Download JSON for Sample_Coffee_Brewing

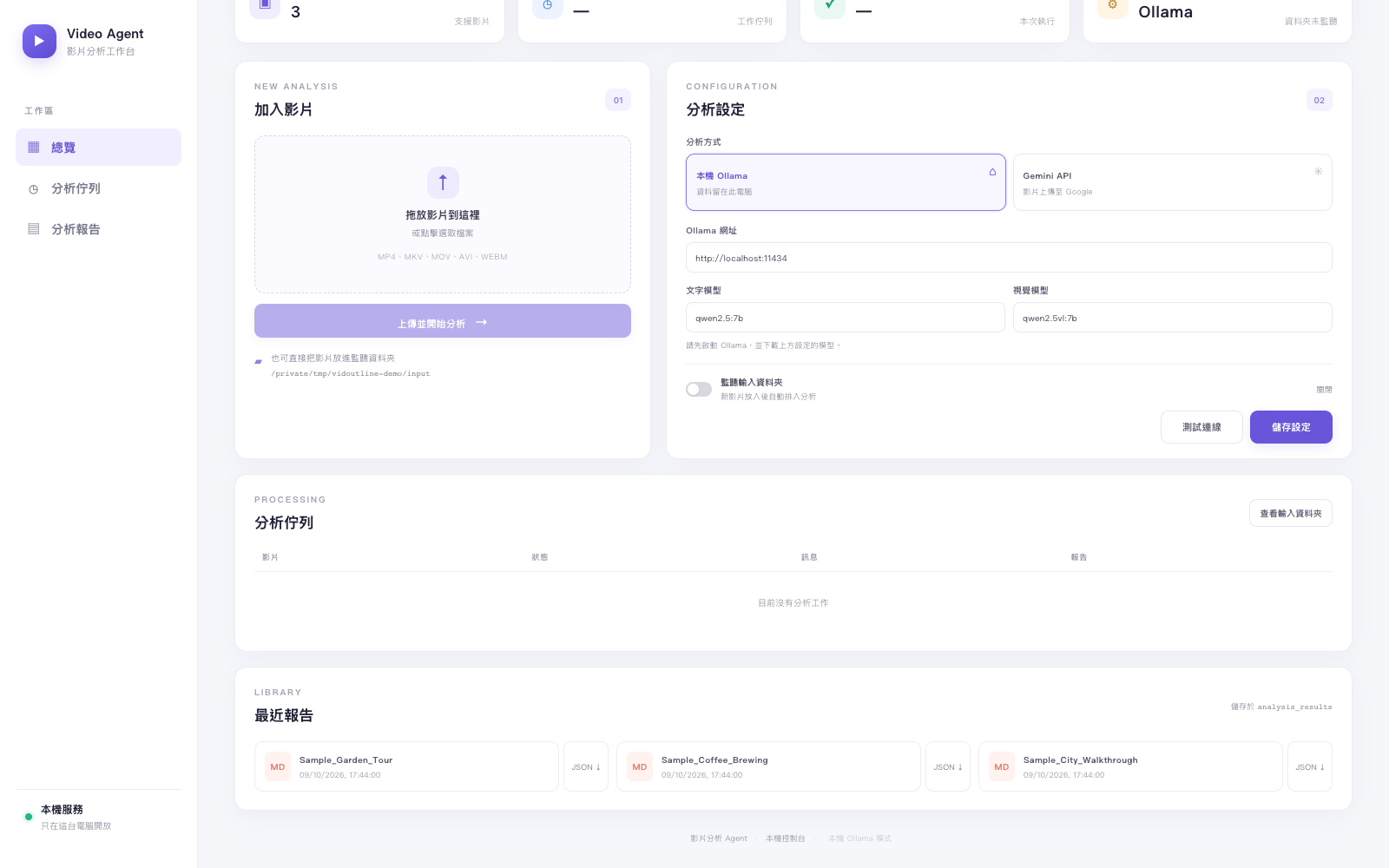pos(948,766)
